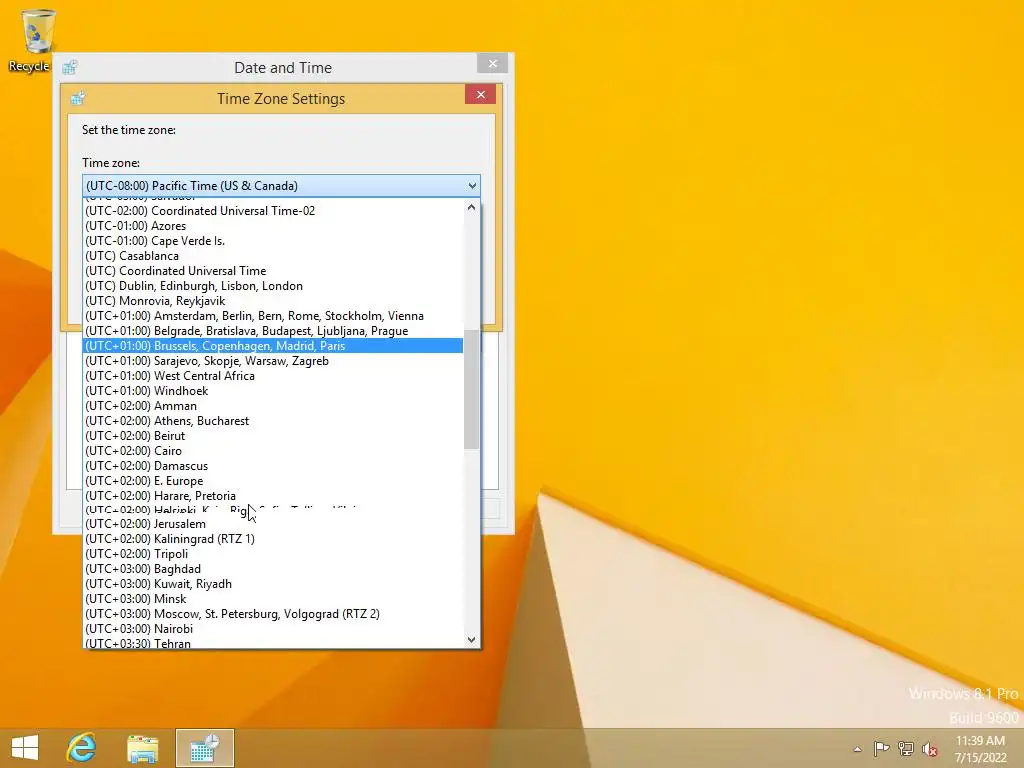Open Action Center flag icon
Screen dimensions: 1024x768
click(x=881, y=748)
